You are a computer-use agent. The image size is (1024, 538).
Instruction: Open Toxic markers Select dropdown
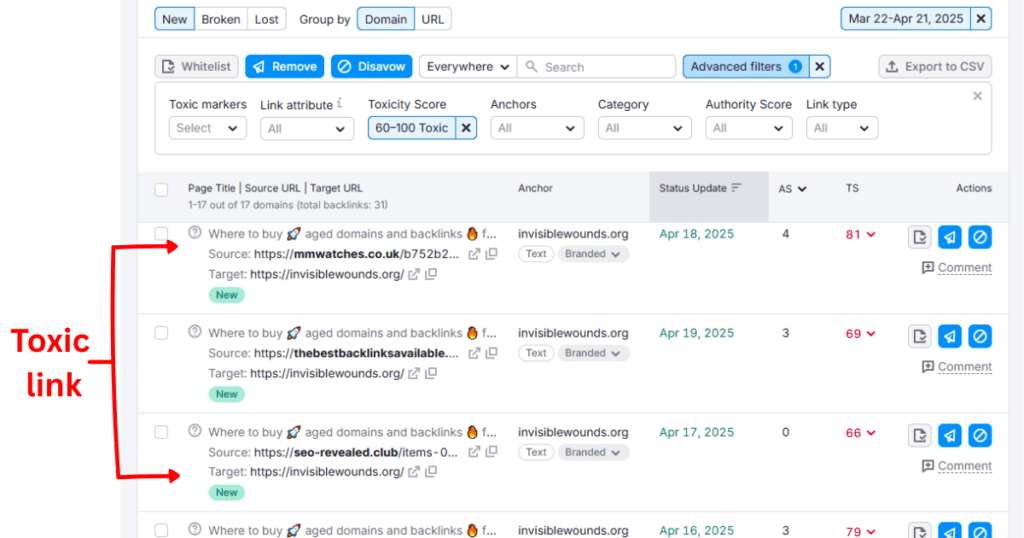pyautogui.click(x=208, y=128)
